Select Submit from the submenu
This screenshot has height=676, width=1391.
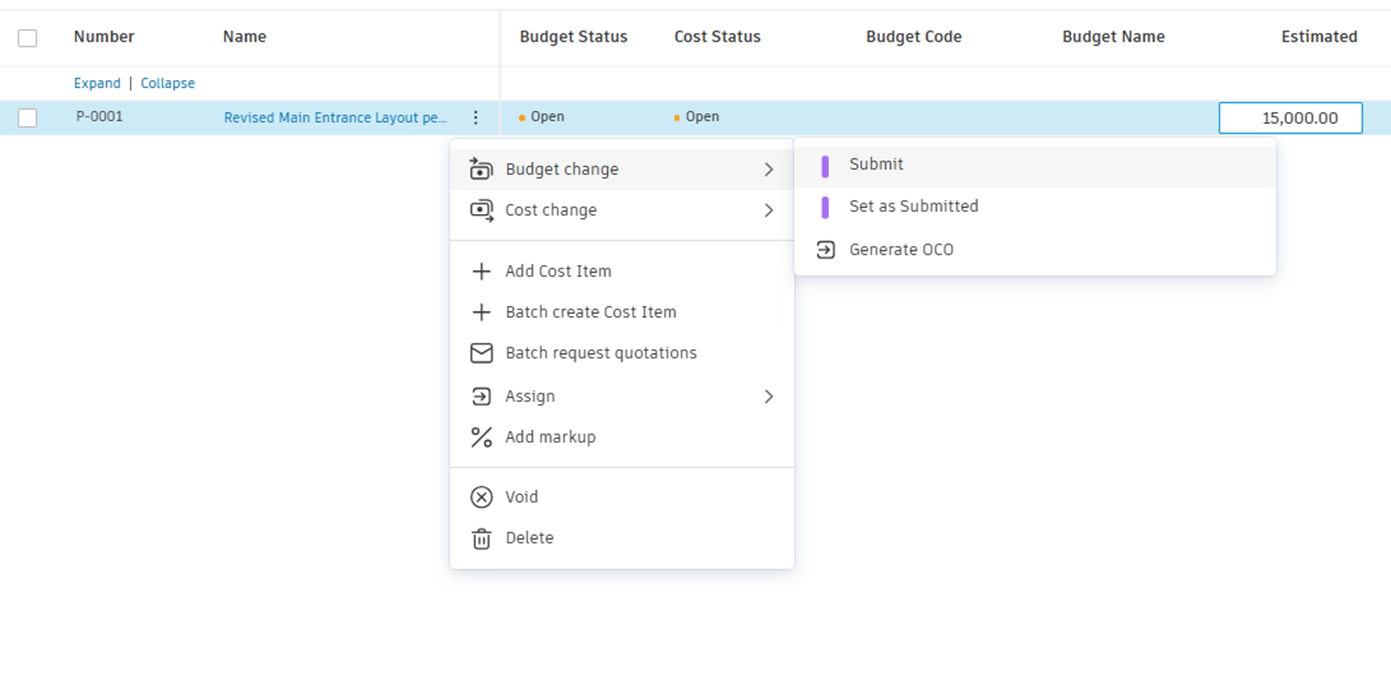coord(876,164)
